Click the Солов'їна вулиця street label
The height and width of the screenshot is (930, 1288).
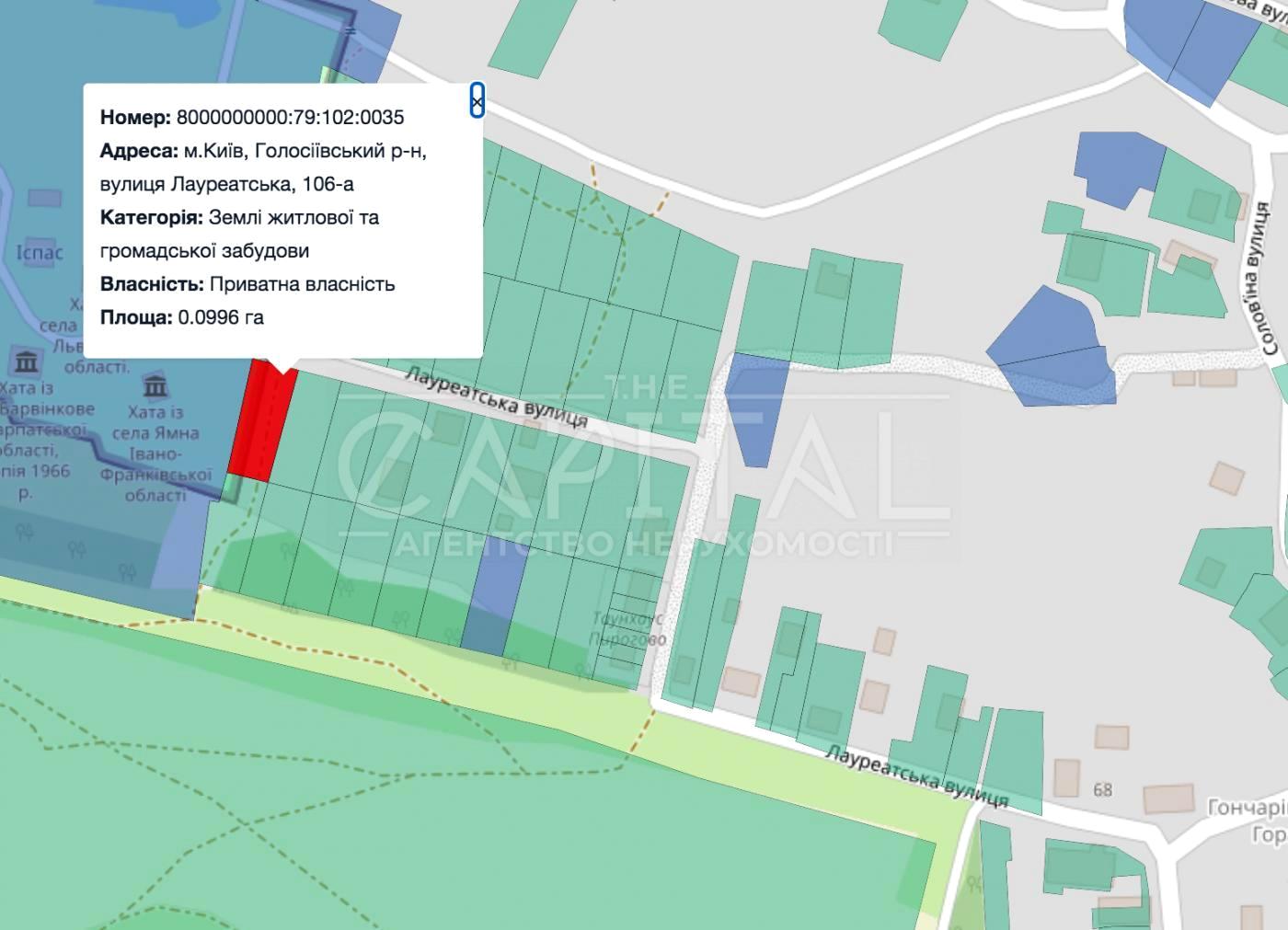1268,281
